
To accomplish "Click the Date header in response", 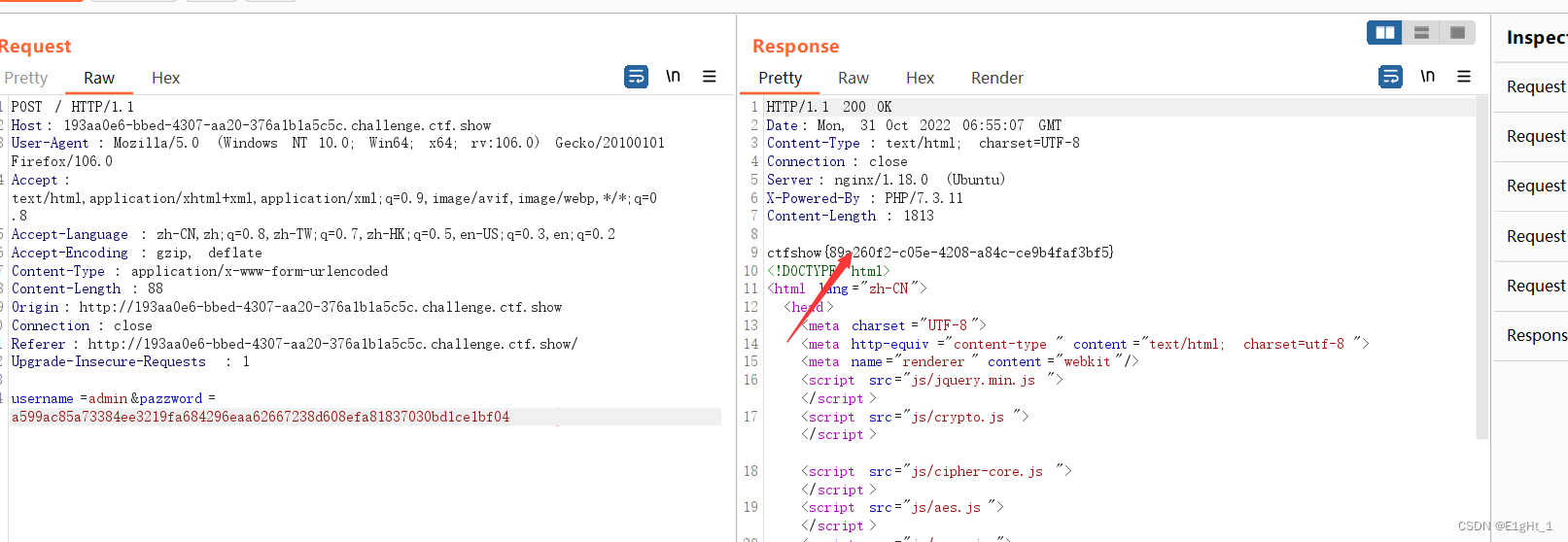I will (x=914, y=125).
